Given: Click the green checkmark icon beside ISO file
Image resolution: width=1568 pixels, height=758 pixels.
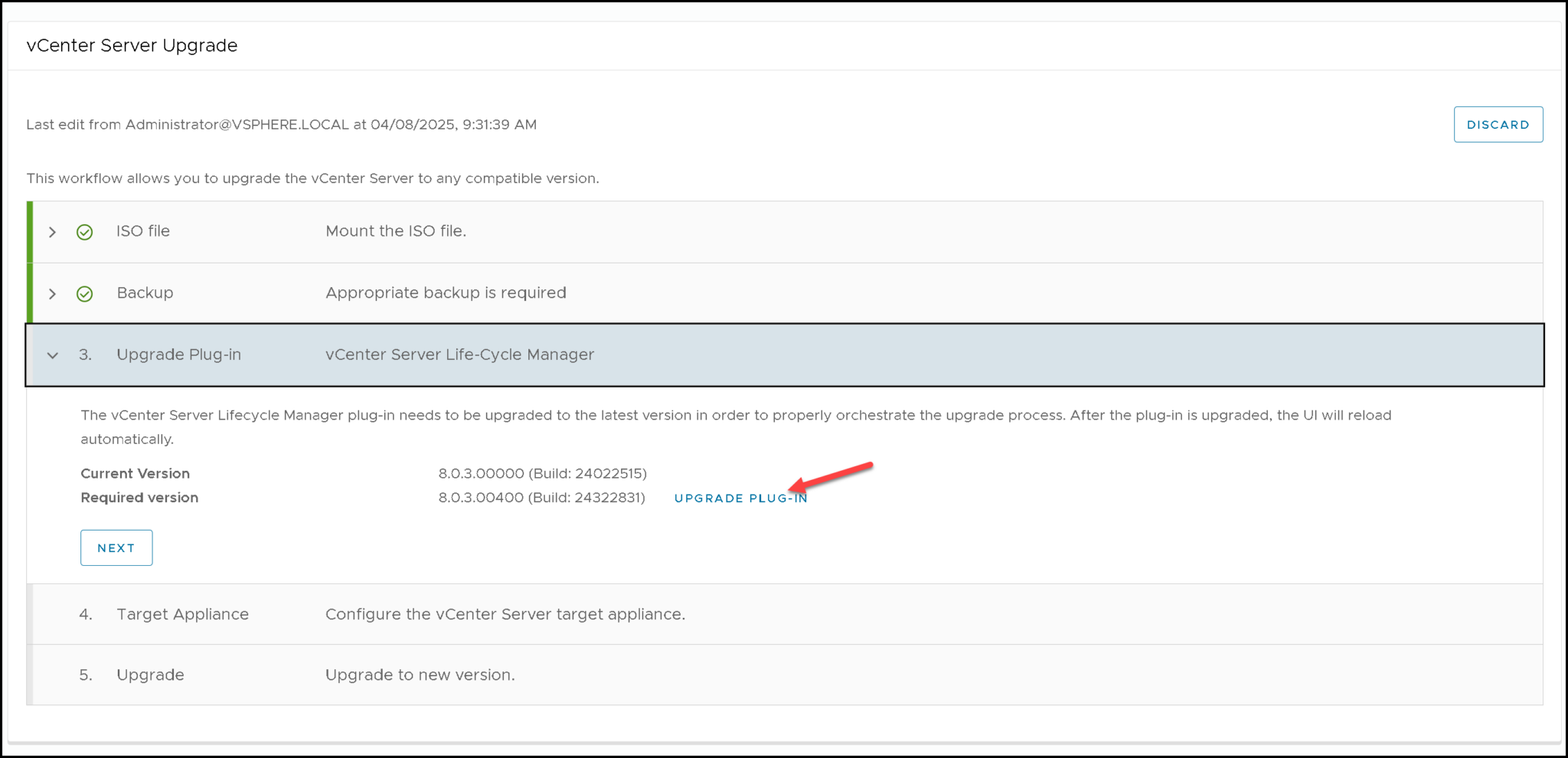Looking at the screenshot, I should click(84, 232).
